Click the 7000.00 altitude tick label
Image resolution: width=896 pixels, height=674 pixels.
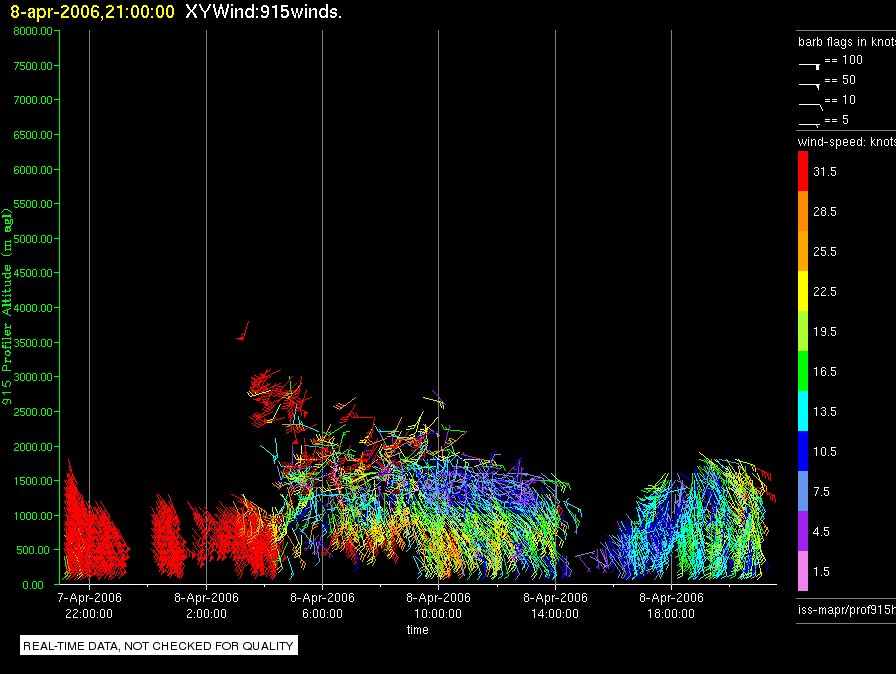point(33,100)
